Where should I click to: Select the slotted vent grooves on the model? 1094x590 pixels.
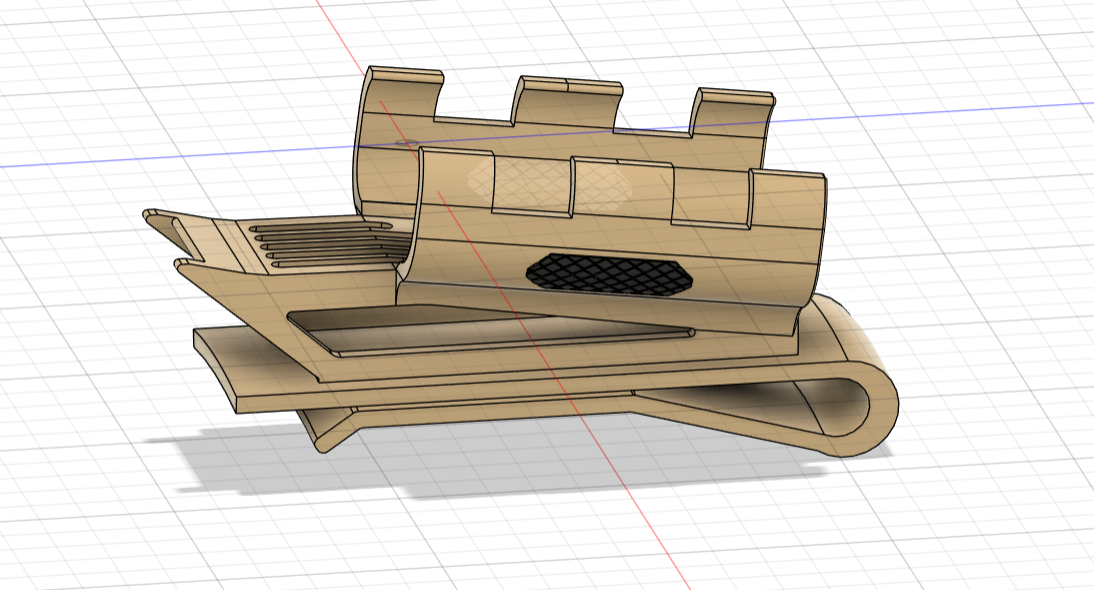[328, 244]
